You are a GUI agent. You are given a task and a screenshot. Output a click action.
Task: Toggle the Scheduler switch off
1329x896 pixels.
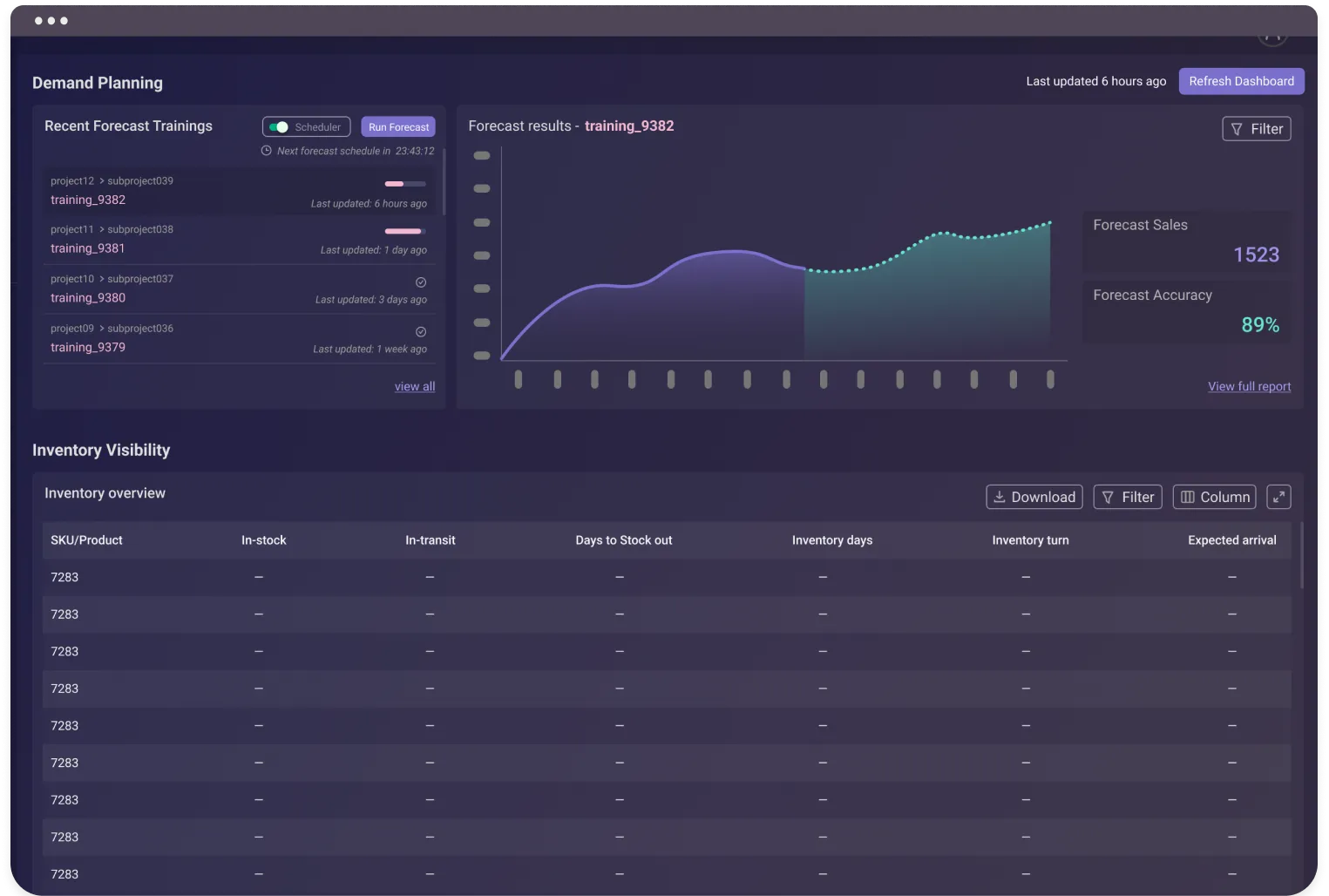(x=281, y=126)
